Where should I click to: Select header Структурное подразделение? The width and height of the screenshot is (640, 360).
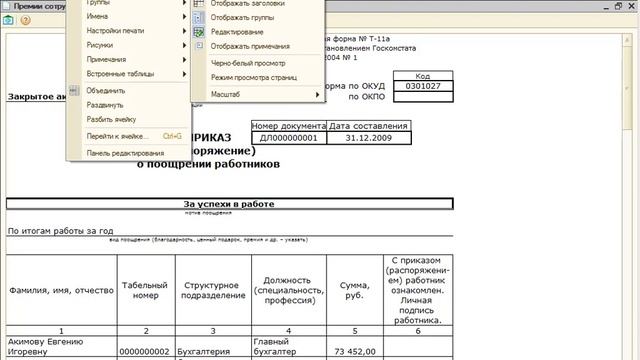[x=213, y=290]
